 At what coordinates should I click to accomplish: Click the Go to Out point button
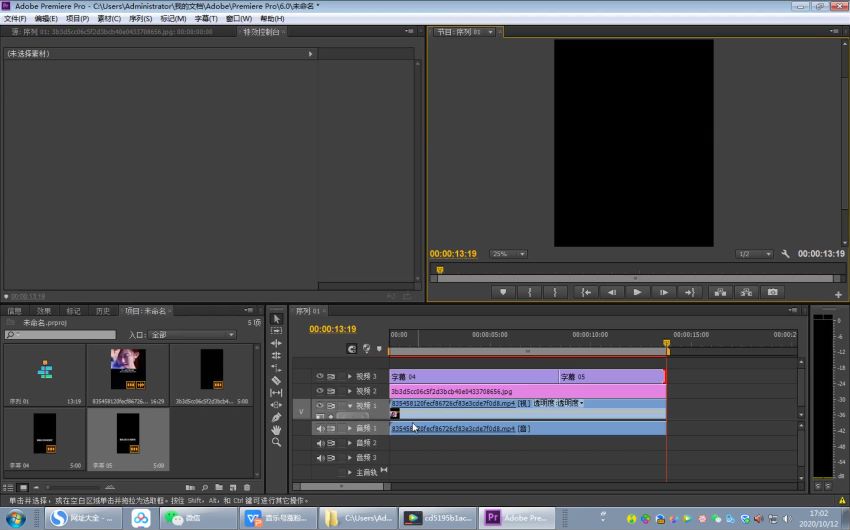pyautogui.click(x=690, y=292)
